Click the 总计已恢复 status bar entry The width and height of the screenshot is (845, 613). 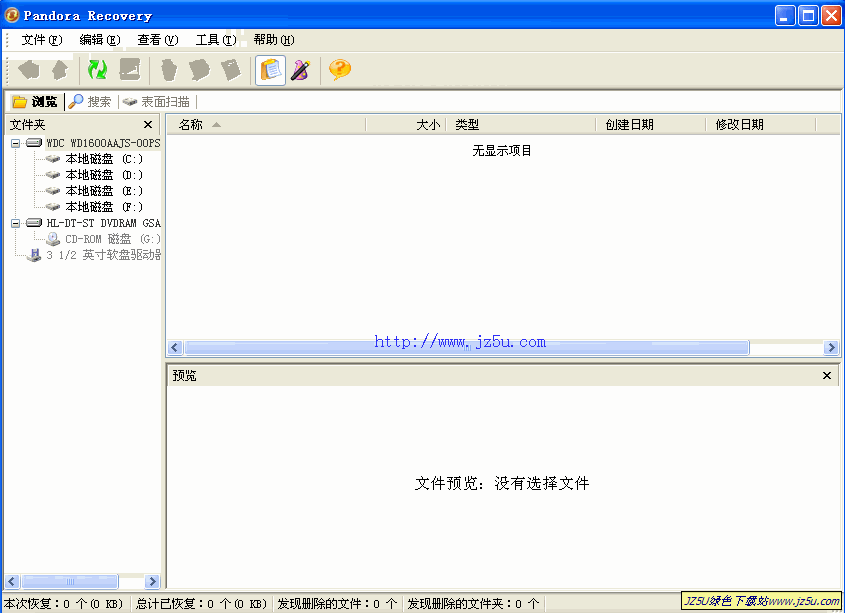pos(202,604)
